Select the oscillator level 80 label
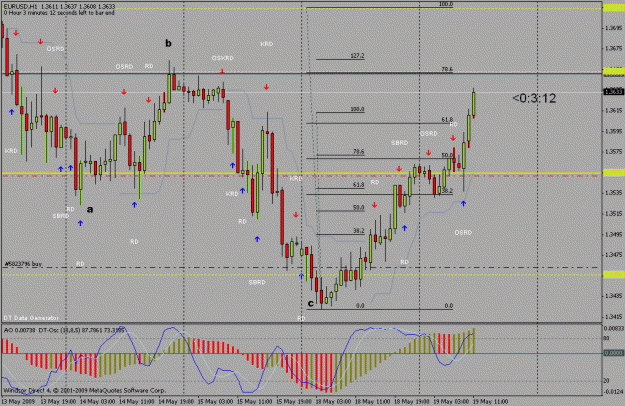Viewport: 625px width, 406px height. tap(606, 339)
